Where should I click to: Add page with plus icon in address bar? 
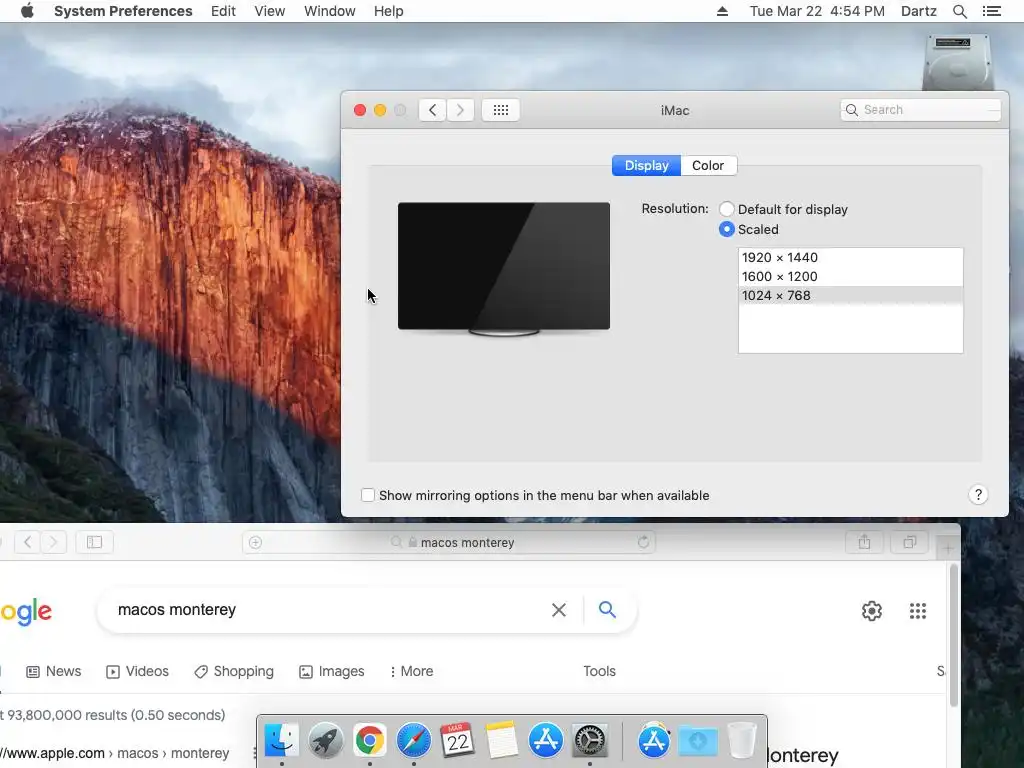(x=255, y=542)
